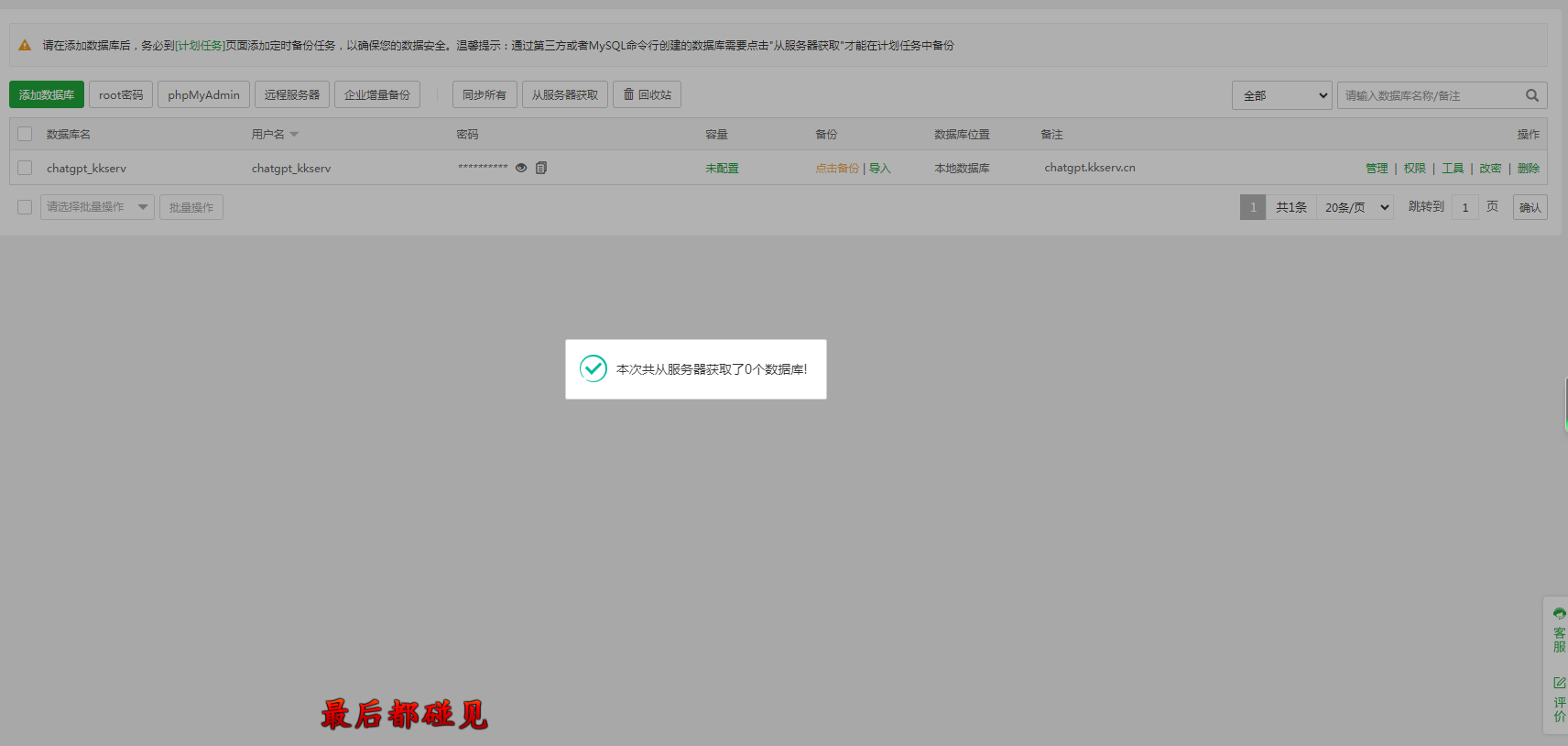Image resolution: width=1568 pixels, height=746 pixels.
Task: Open the 回收站 recycle bin
Action: coord(647,94)
